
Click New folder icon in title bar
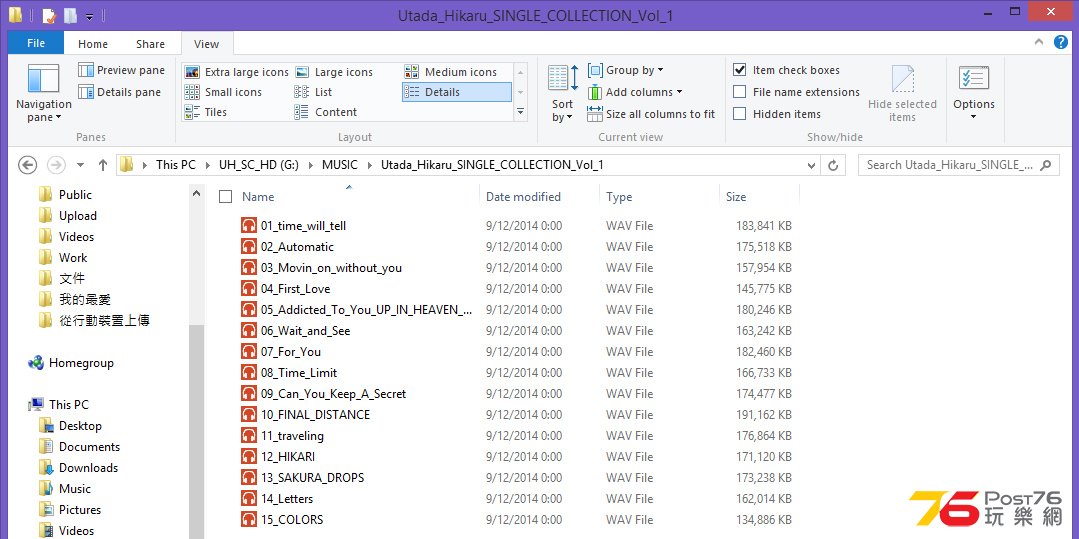coord(70,15)
